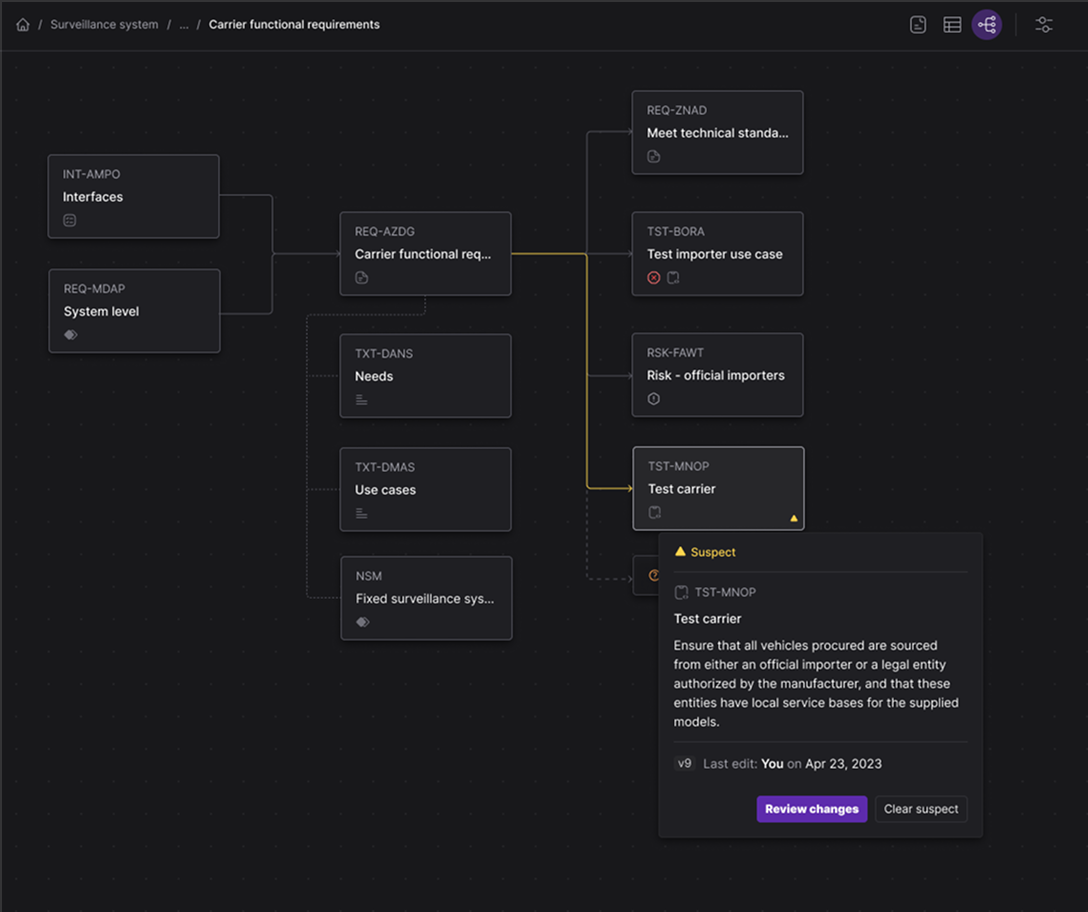This screenshot has height=912, width=1088.
Task: Select the Use cases node
Action: [425, 489]
